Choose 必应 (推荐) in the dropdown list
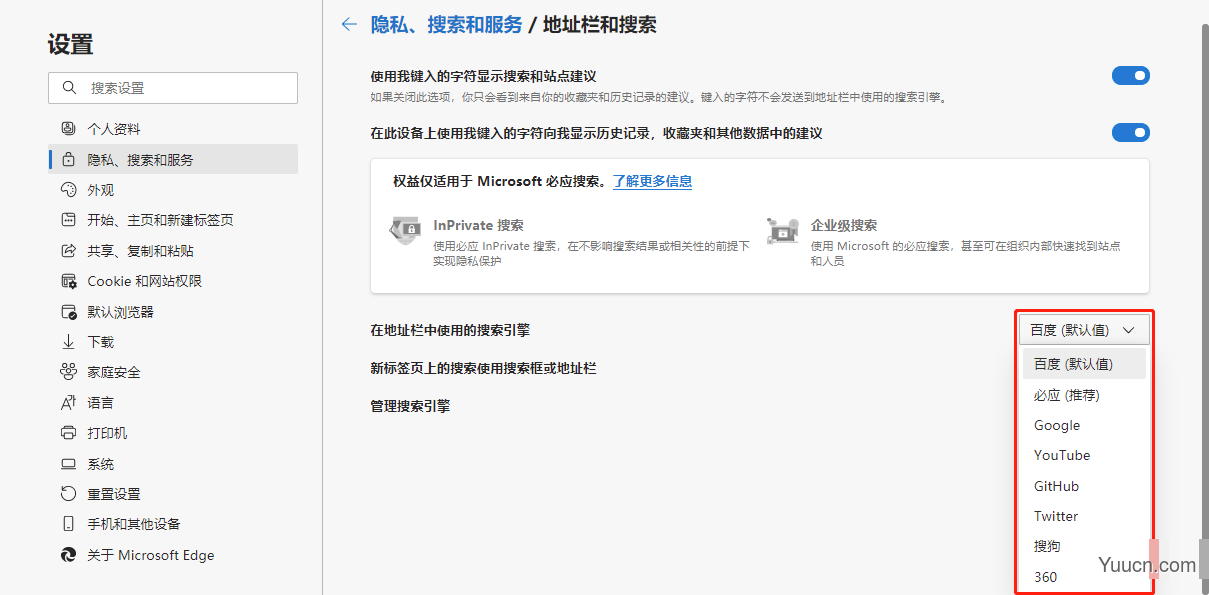The height and width of the screenshot is (595, 1209). pos(1084,395)
